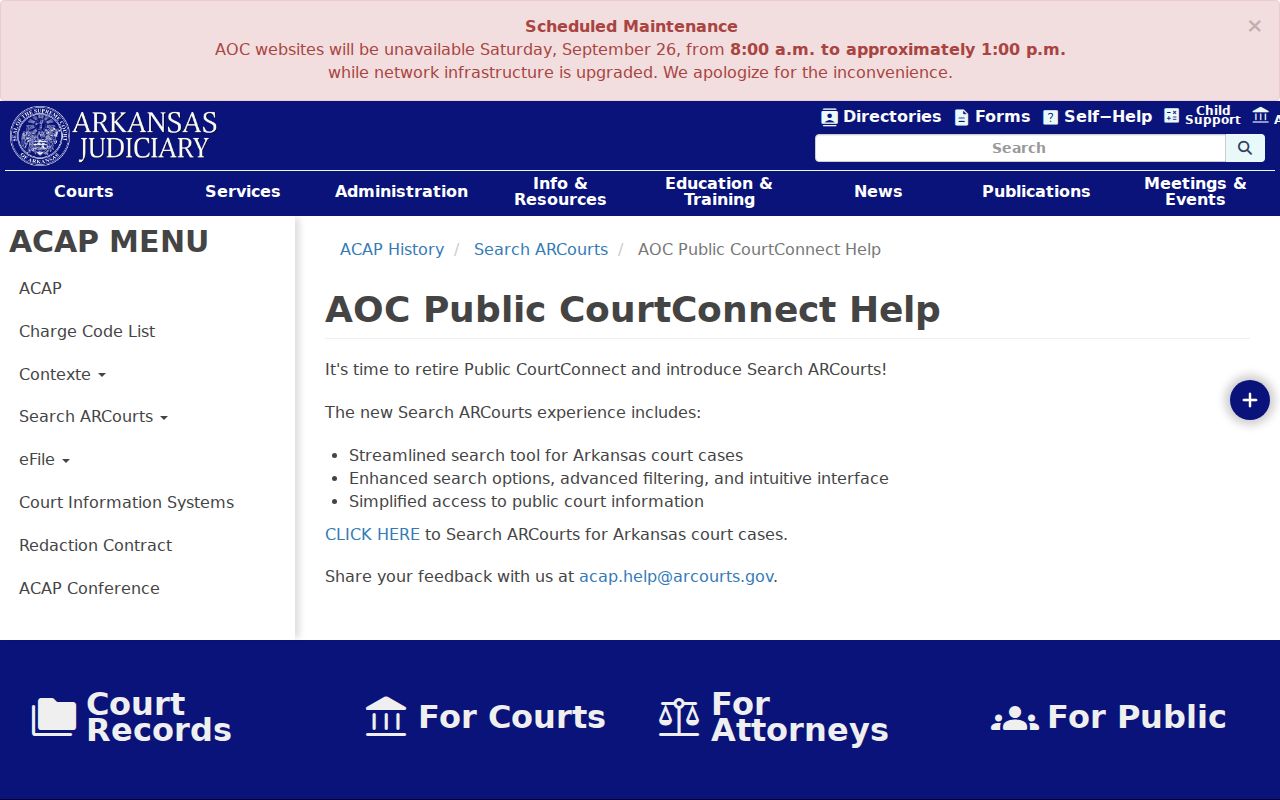Open the News menu
The height and width of the screenshot is (800, 1280).
pos(878,191)
